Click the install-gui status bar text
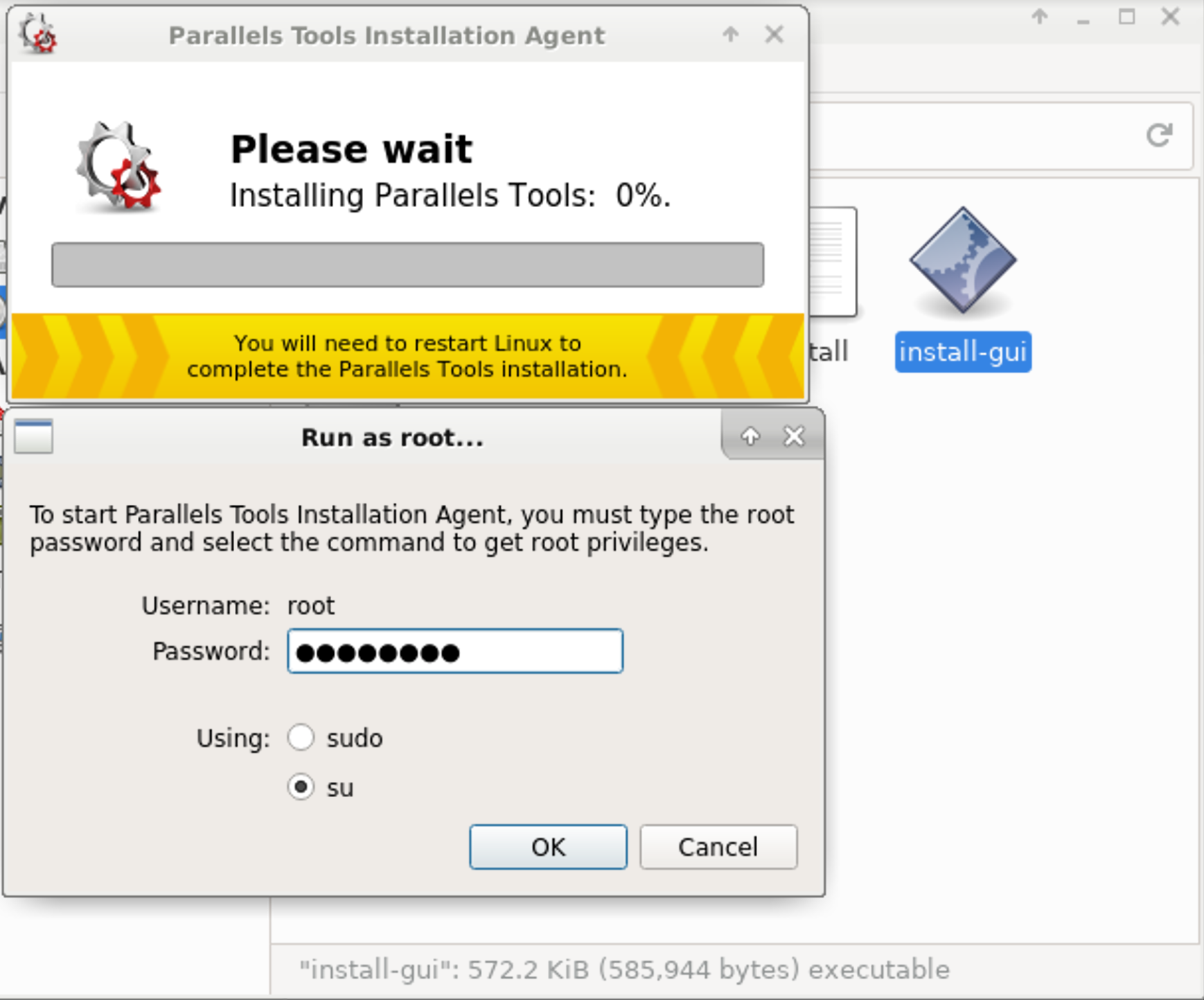The height and width of the screenshot is (1000, 1204). pos(624,970)
